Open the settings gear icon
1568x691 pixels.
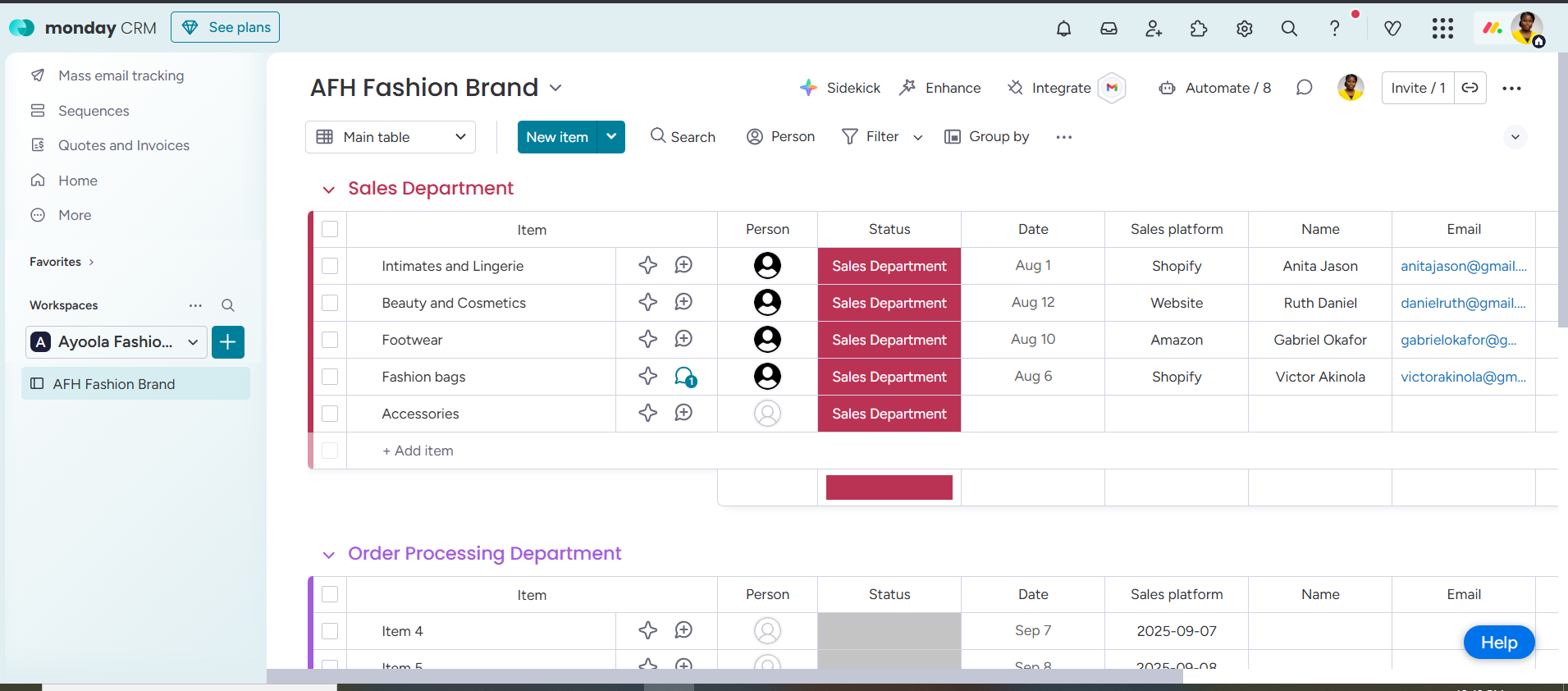click(1244, 29)
